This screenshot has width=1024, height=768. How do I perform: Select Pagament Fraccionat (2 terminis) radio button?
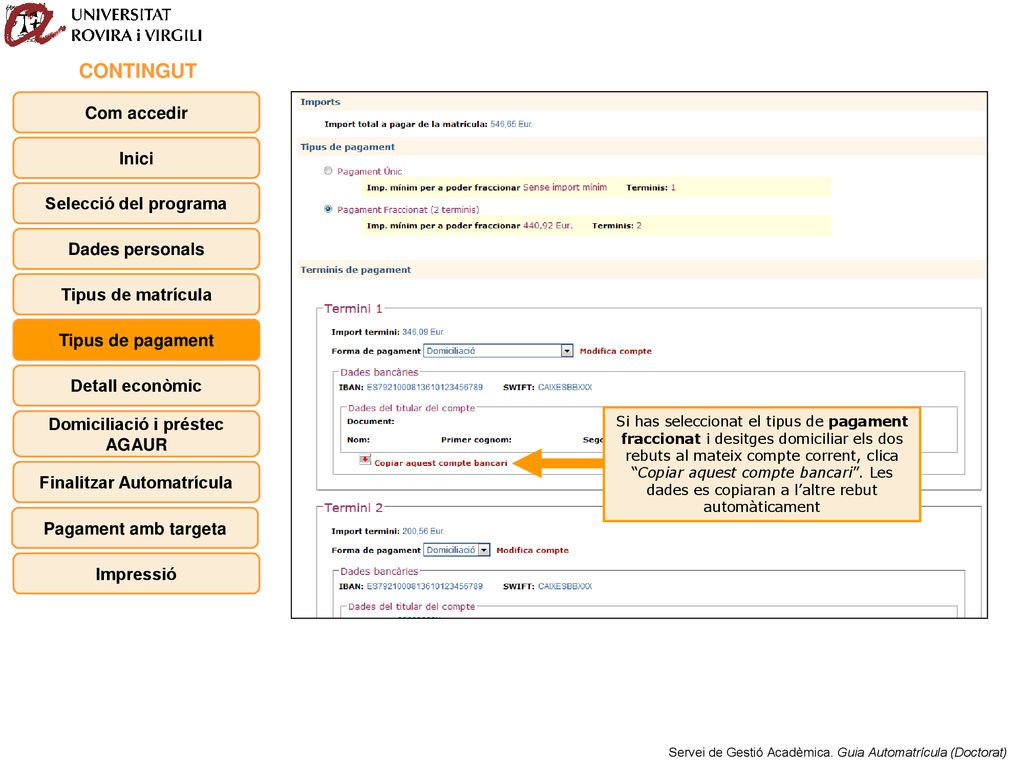coord(328,209)
